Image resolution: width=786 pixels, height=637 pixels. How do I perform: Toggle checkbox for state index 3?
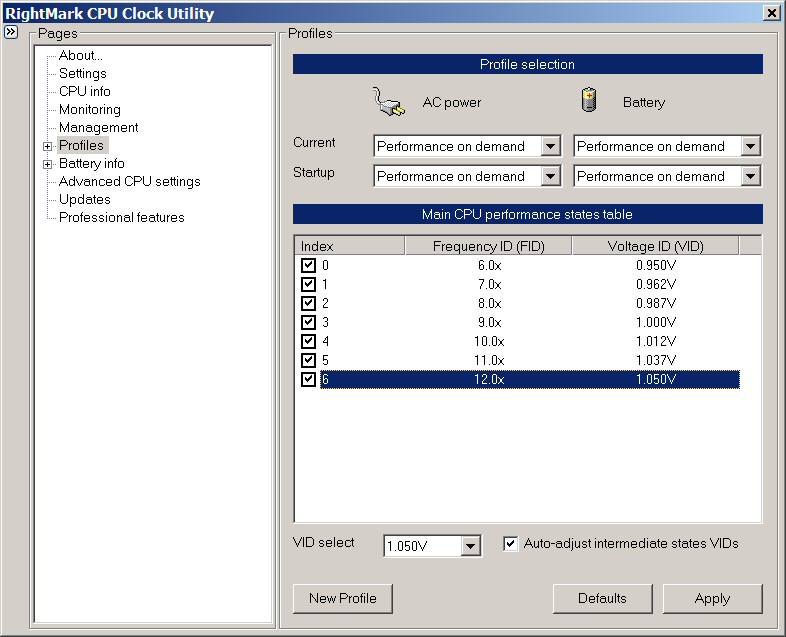(x=308, y=322)
